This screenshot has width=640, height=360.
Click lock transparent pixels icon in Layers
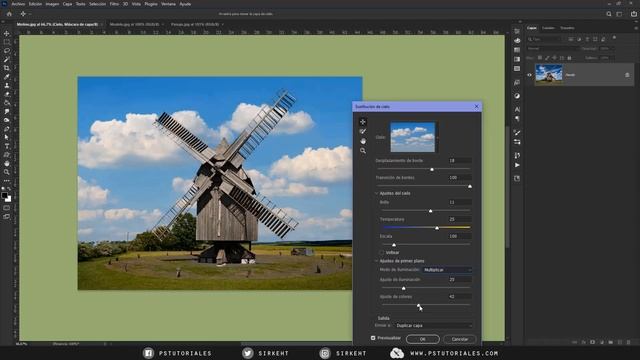tap(540, 58)
